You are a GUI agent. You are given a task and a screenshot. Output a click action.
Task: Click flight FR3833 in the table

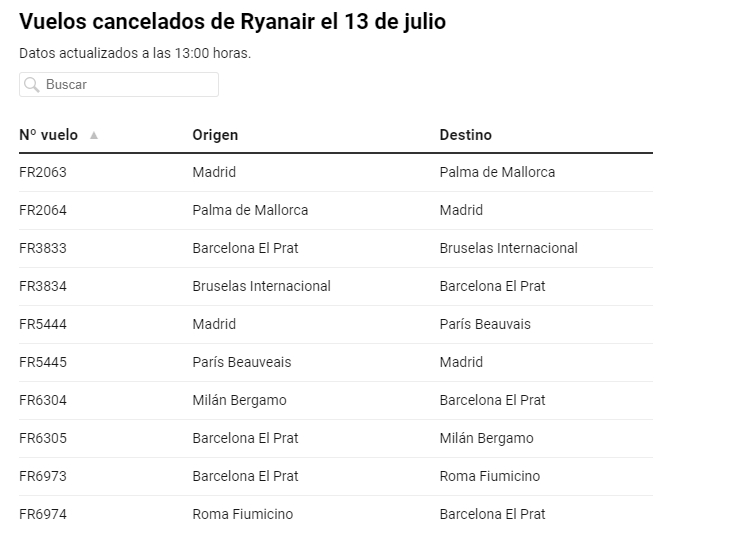click(43, 248)
